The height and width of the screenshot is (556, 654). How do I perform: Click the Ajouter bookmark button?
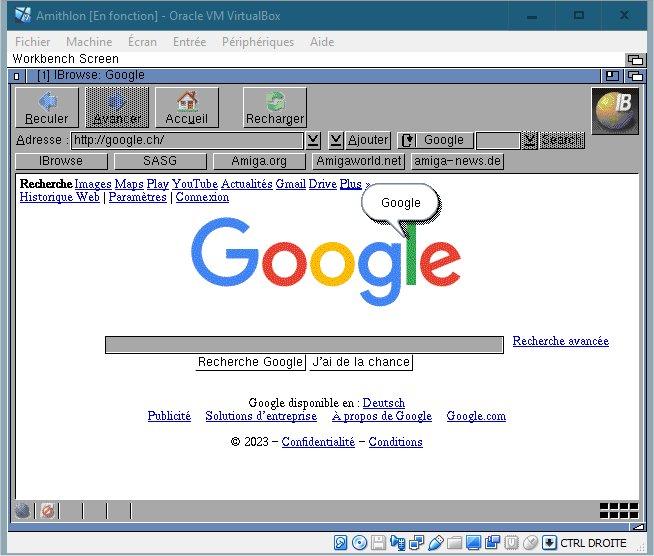click(x=368, y=140)
